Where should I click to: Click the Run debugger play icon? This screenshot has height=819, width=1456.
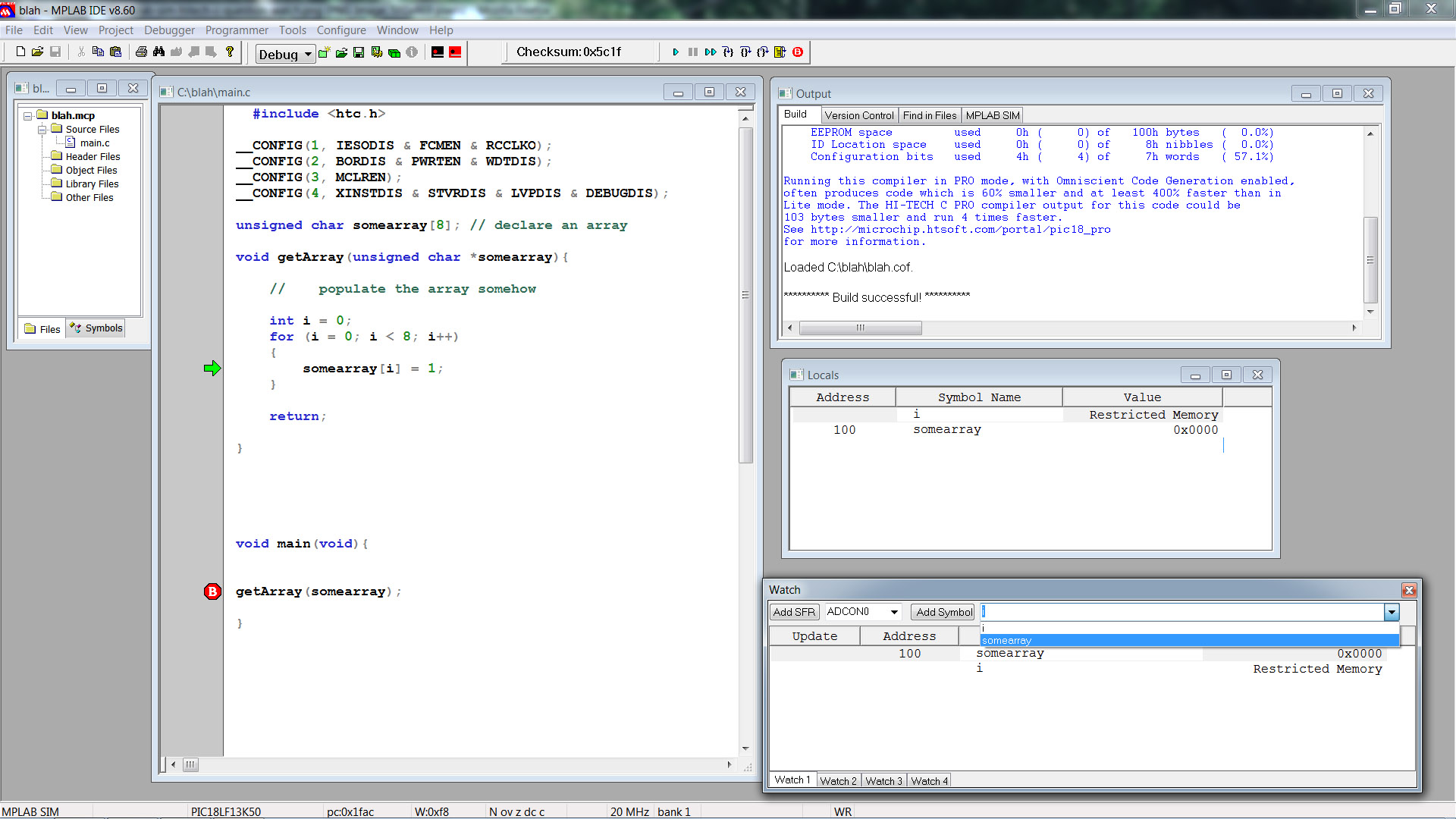pyautogui.click(x=676, y=52)
